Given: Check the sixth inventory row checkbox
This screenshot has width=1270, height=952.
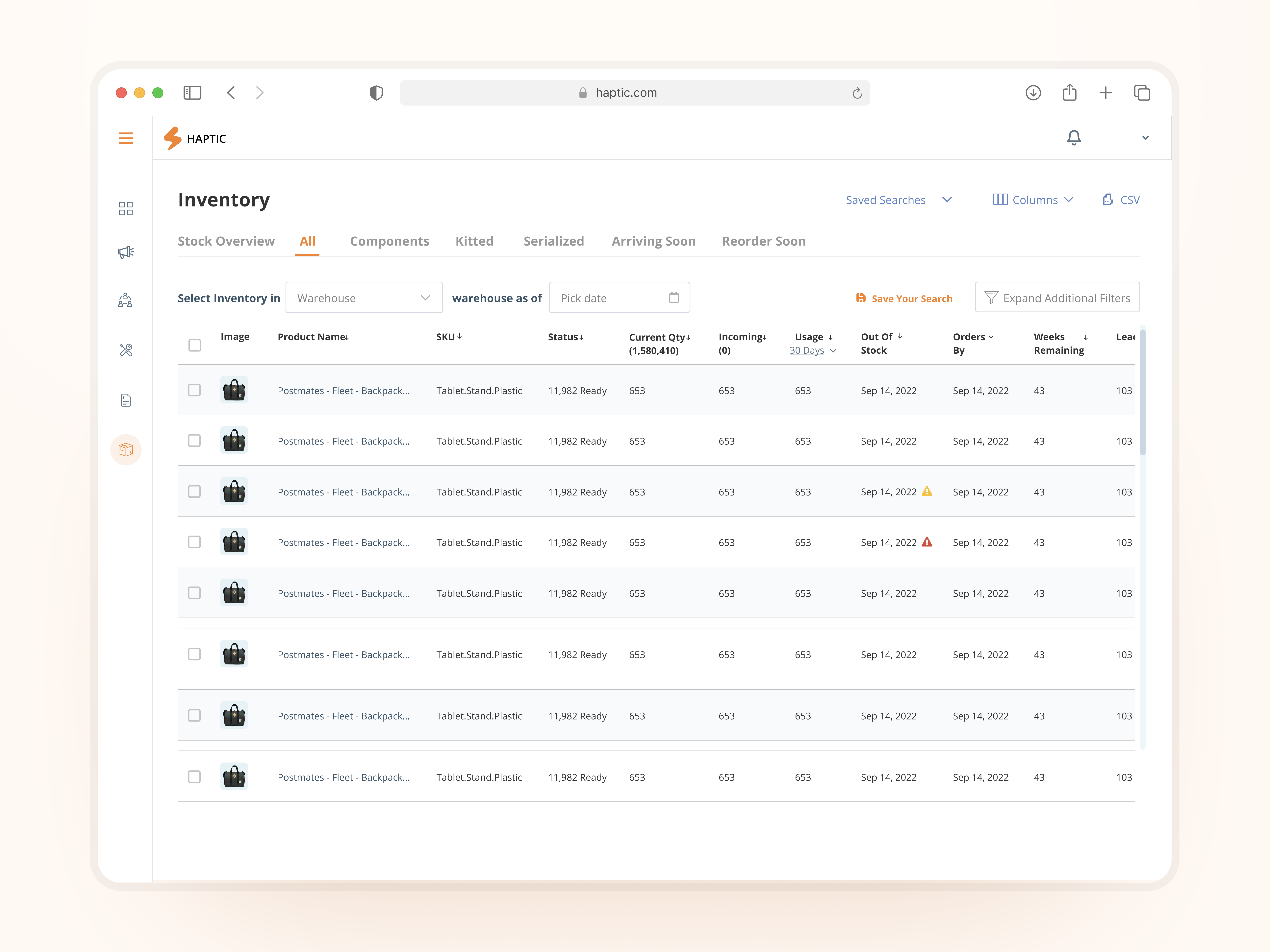Looking at the screenshot, I should pos(195,654).
